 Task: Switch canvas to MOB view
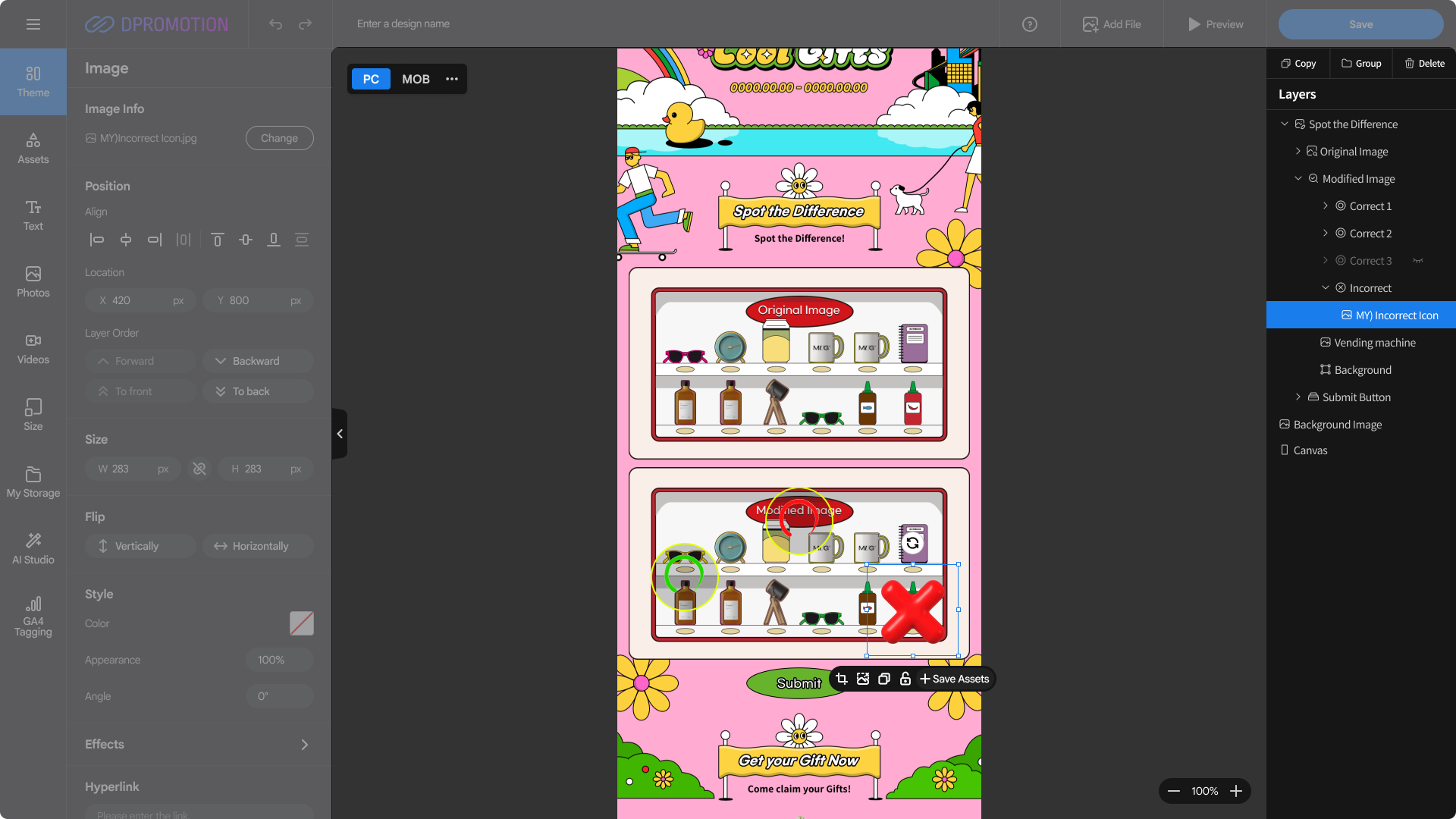(x=416, y=79)
